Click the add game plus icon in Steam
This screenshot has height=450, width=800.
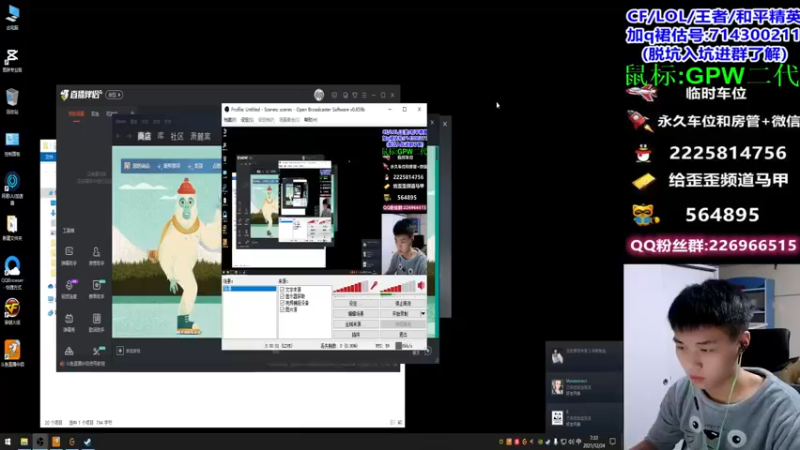point(120,351)
